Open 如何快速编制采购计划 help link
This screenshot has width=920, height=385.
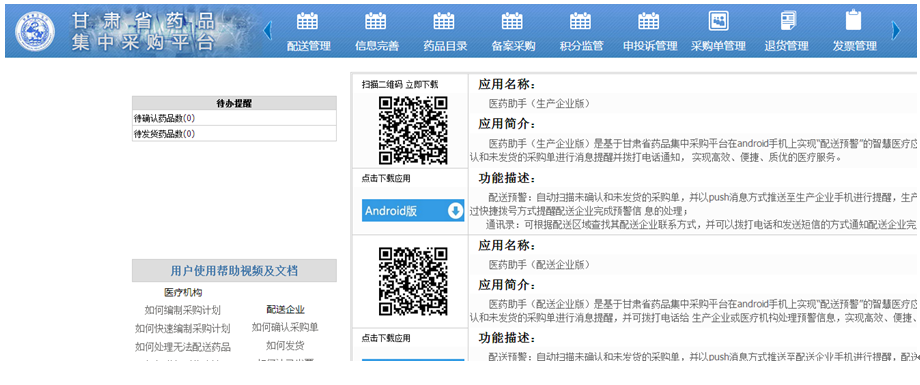pyautogui.click(x=182, y=329)
